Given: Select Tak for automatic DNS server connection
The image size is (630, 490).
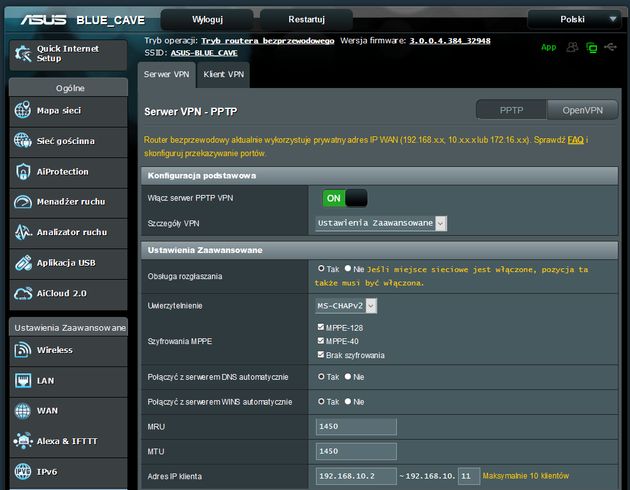Looking at the screenshot, I should coord(321,376).
